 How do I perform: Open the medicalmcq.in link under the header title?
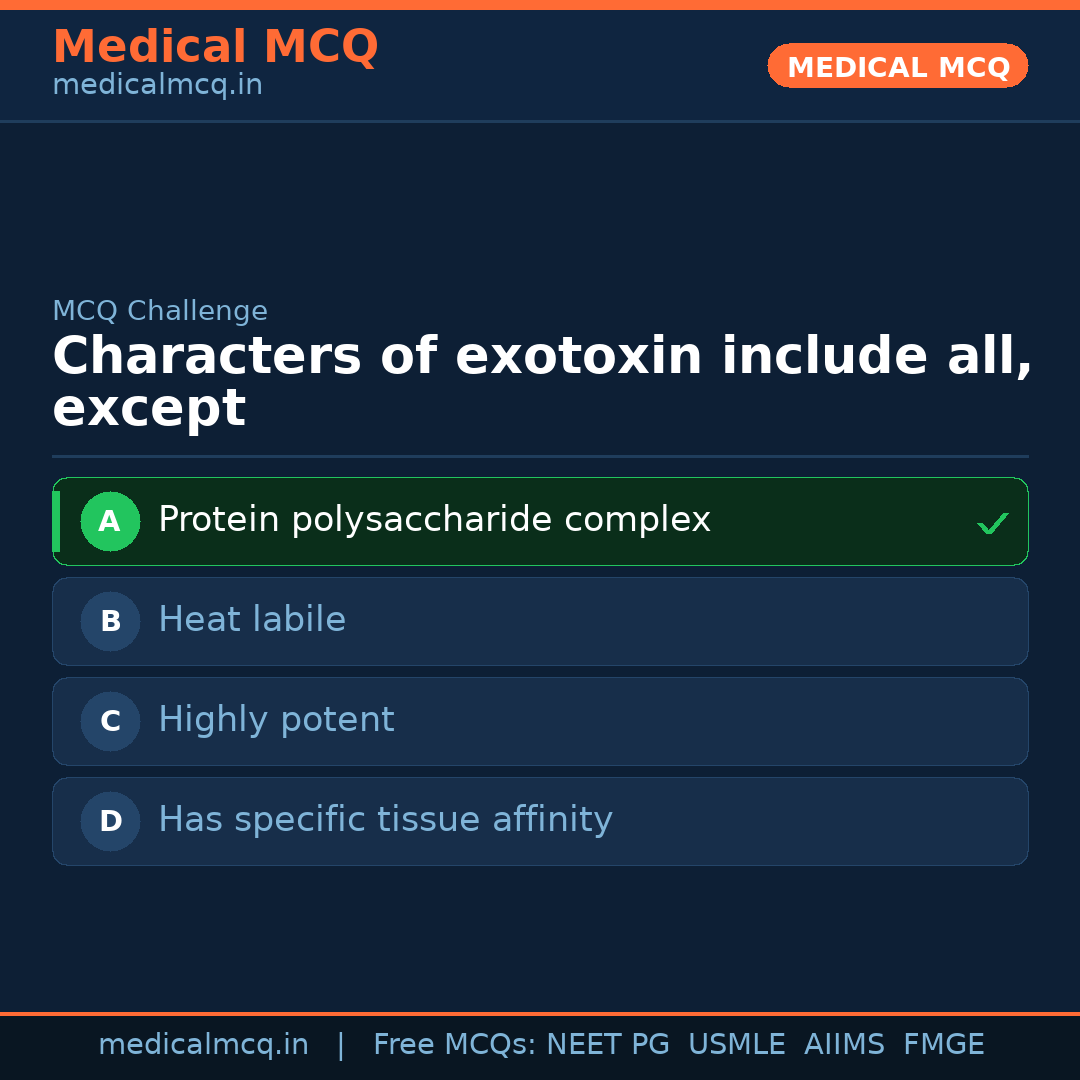(157, 86)
